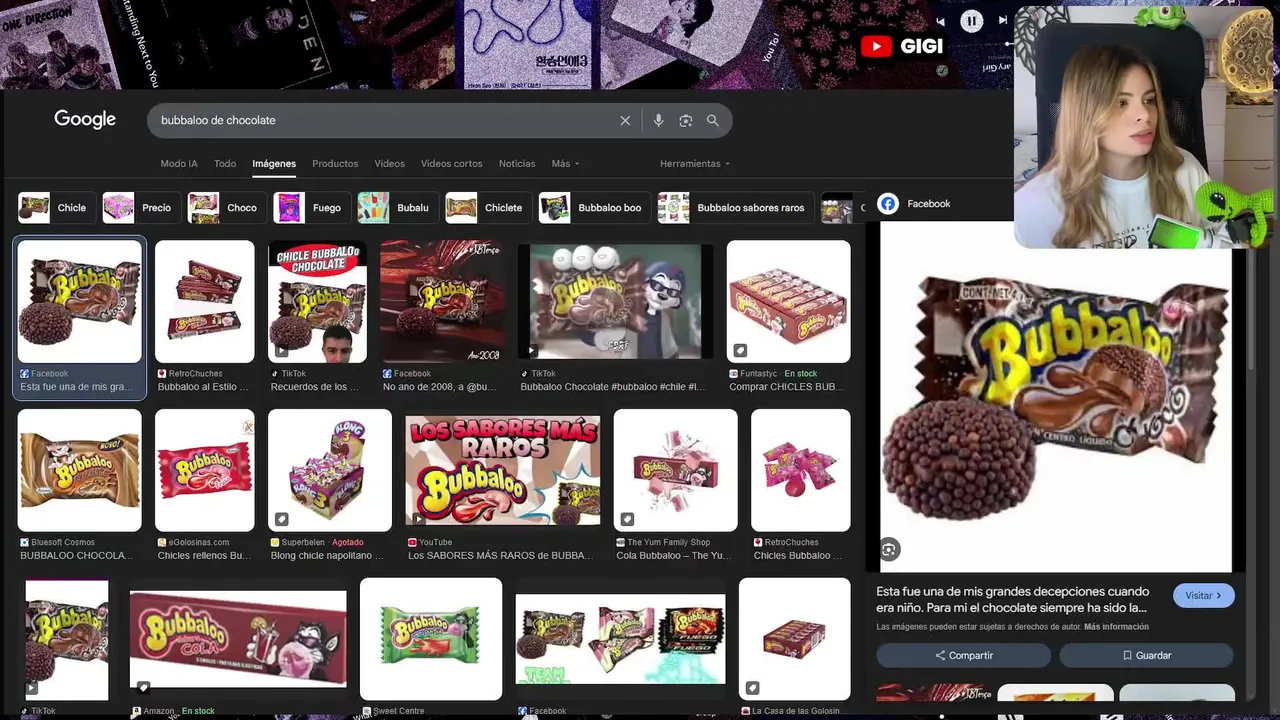Select the Precio filter chip
This screenshot has width=1280, height=720.
(141, 208)
